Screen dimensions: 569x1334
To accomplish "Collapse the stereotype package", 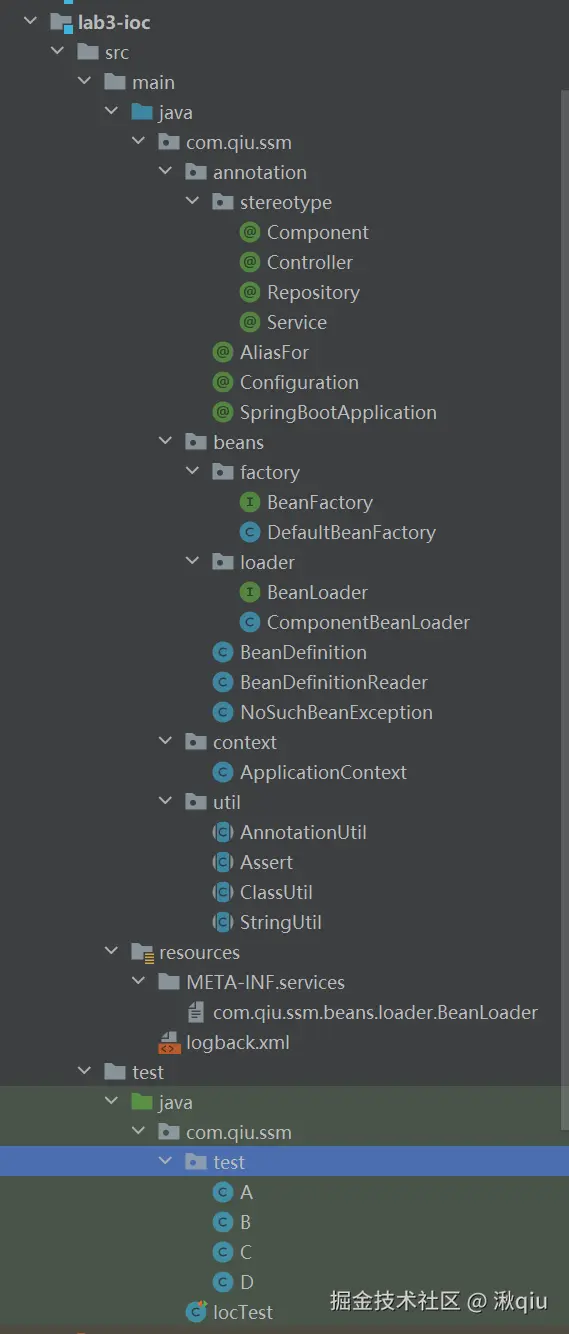I will [x=193, y=202].
